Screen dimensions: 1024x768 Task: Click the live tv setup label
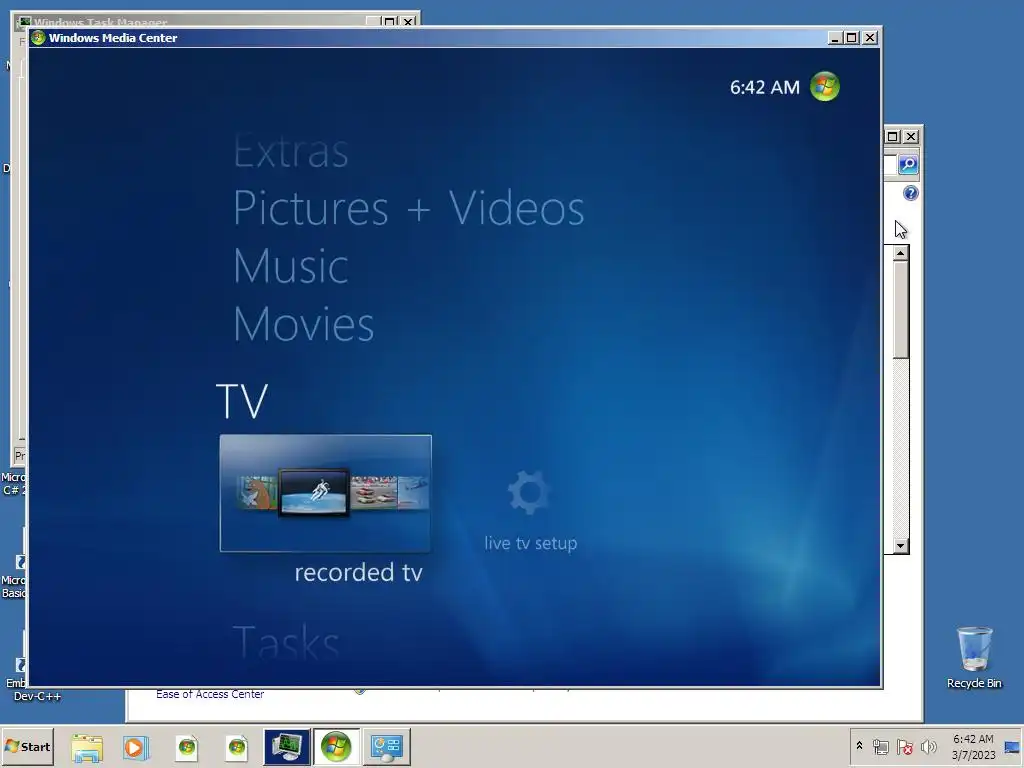coord(531,543)
